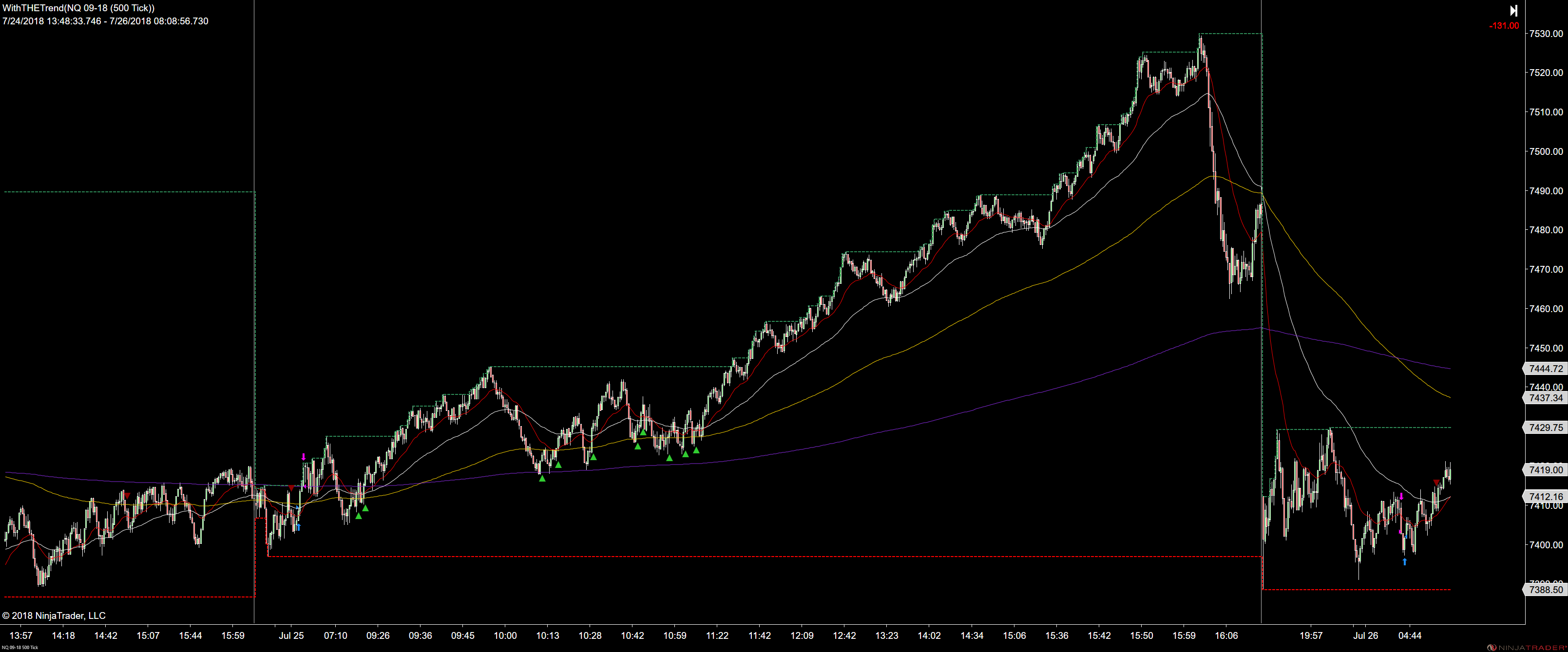Click the blue up arrow signal near 04:44

click(x=1404, y=562)
